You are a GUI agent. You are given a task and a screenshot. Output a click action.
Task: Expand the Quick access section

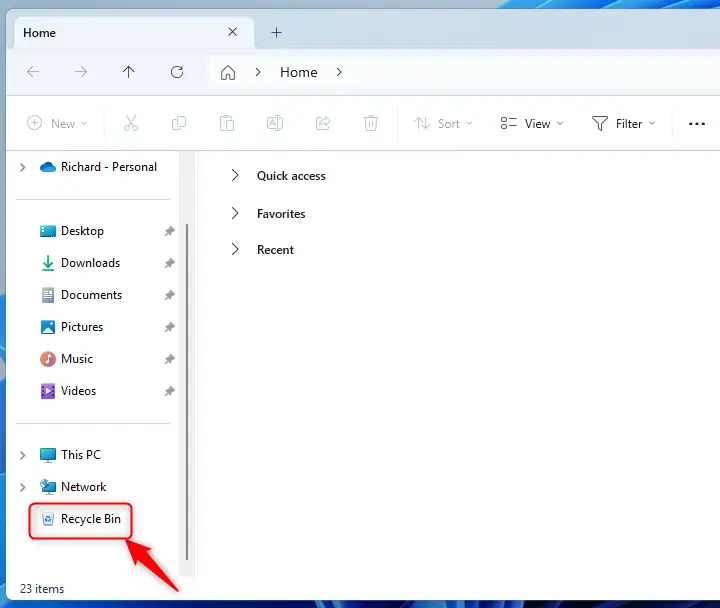tap(235, 176)
